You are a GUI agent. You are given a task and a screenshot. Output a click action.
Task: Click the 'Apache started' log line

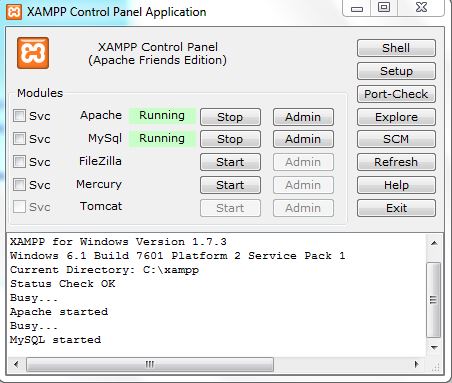[59, 312]
